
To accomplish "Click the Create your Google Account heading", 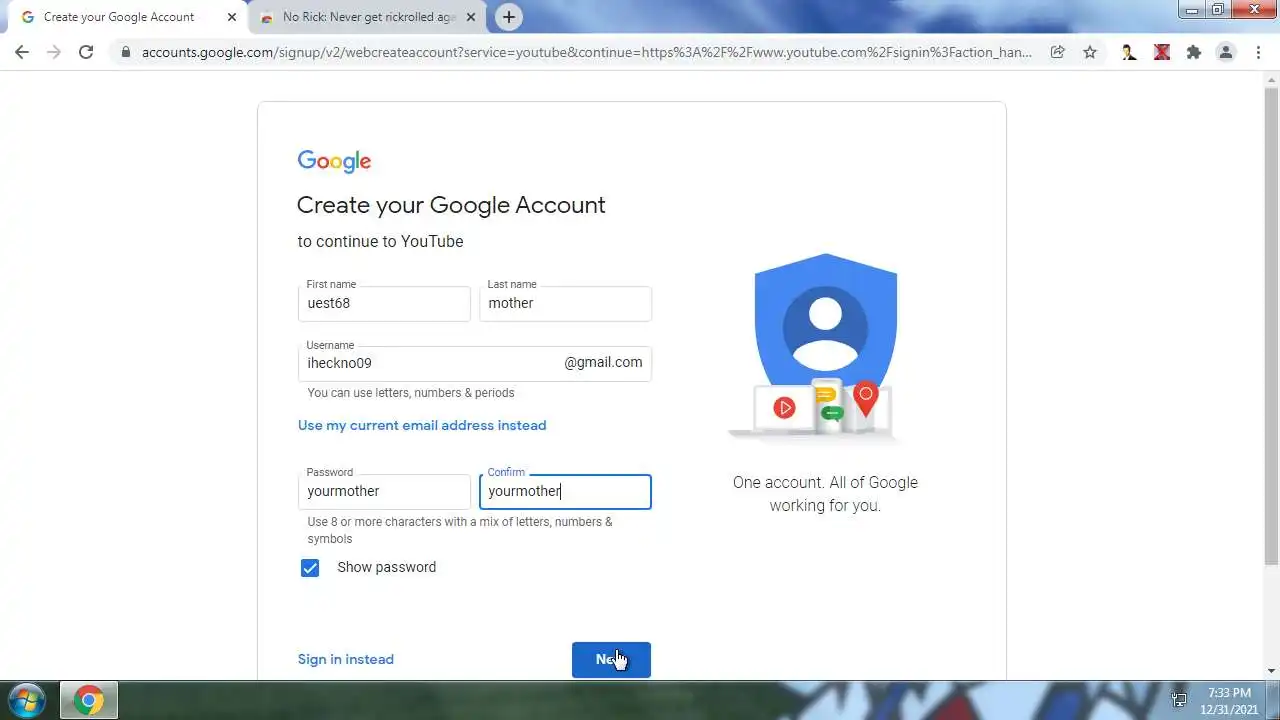I will coord(451,205).
